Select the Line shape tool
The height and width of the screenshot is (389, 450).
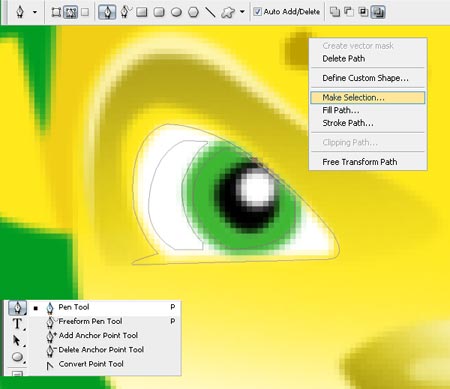[210, 12]
